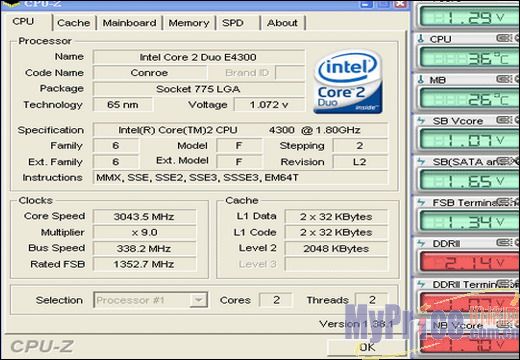This screenshot has width=520, height=360.
Task: Click the settings icon on CPU temperature row
Action: coord(504,38)
